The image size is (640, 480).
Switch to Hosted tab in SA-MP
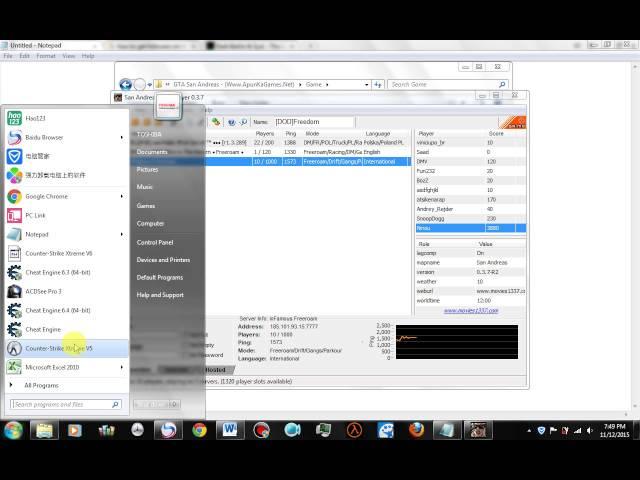coord(216,370)
